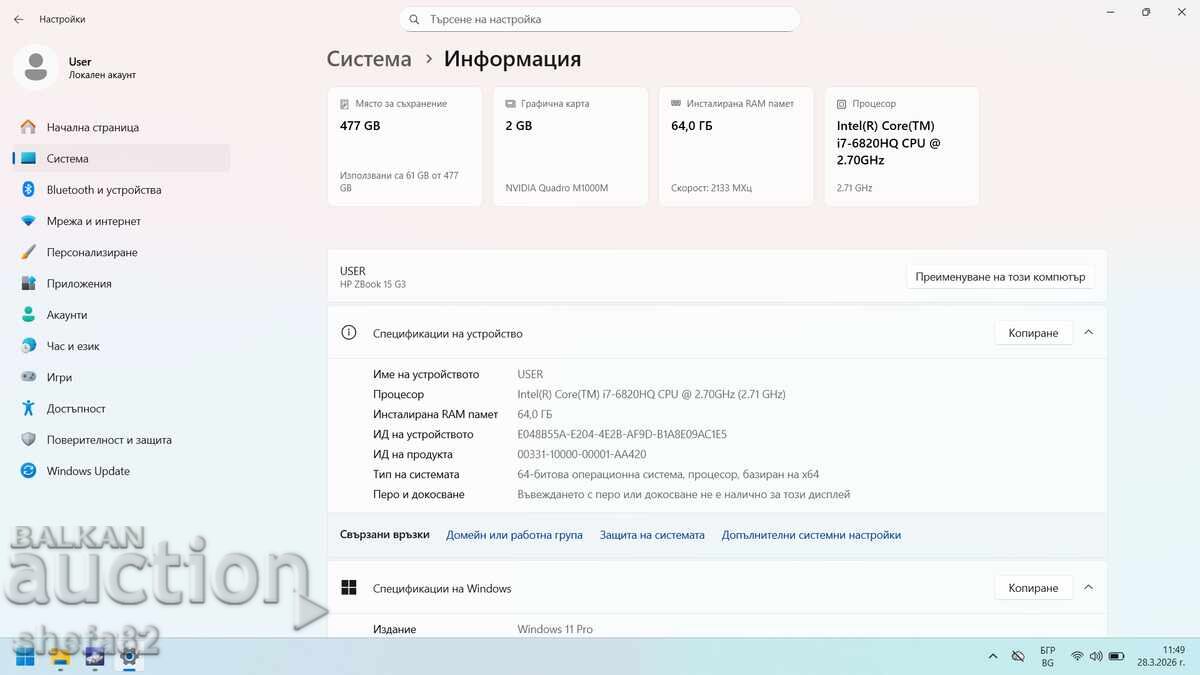Screen dimensions: 1200x675
Task: Open Достъпност settings
Action: pyautogui.click(x=120, y=408)
